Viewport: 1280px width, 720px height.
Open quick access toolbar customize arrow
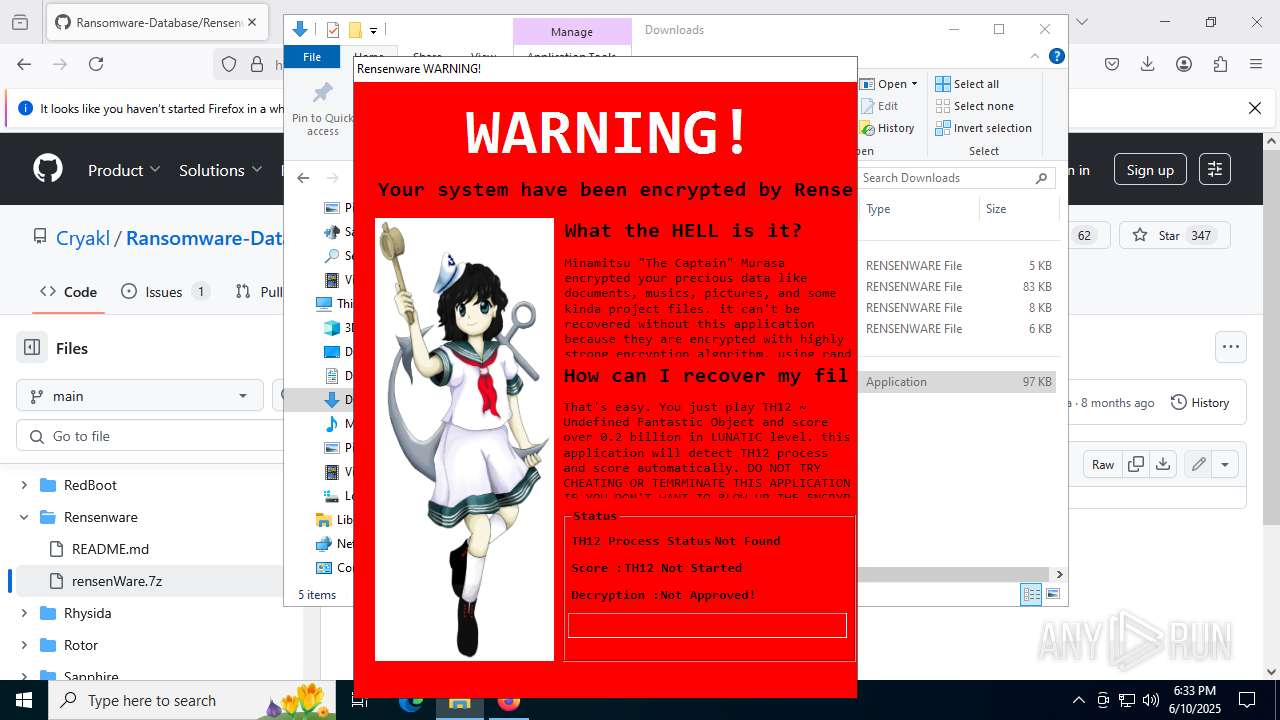374,31
